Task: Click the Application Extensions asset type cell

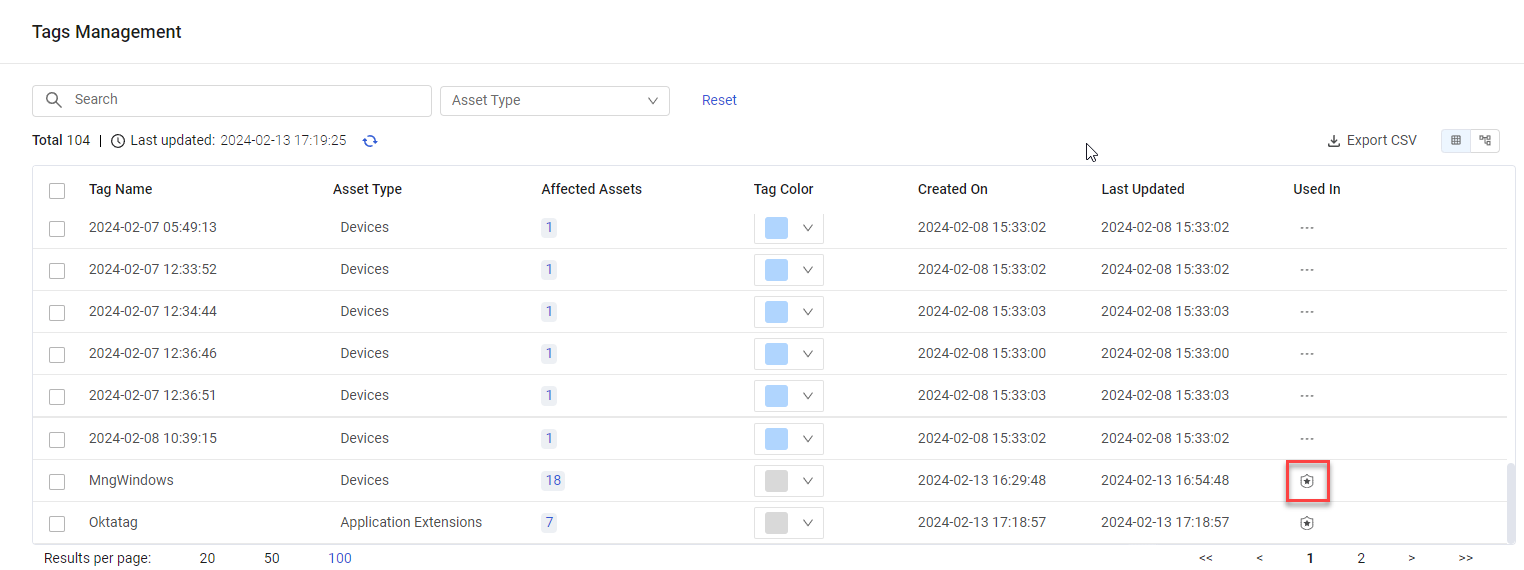Action: click(411, 523)
